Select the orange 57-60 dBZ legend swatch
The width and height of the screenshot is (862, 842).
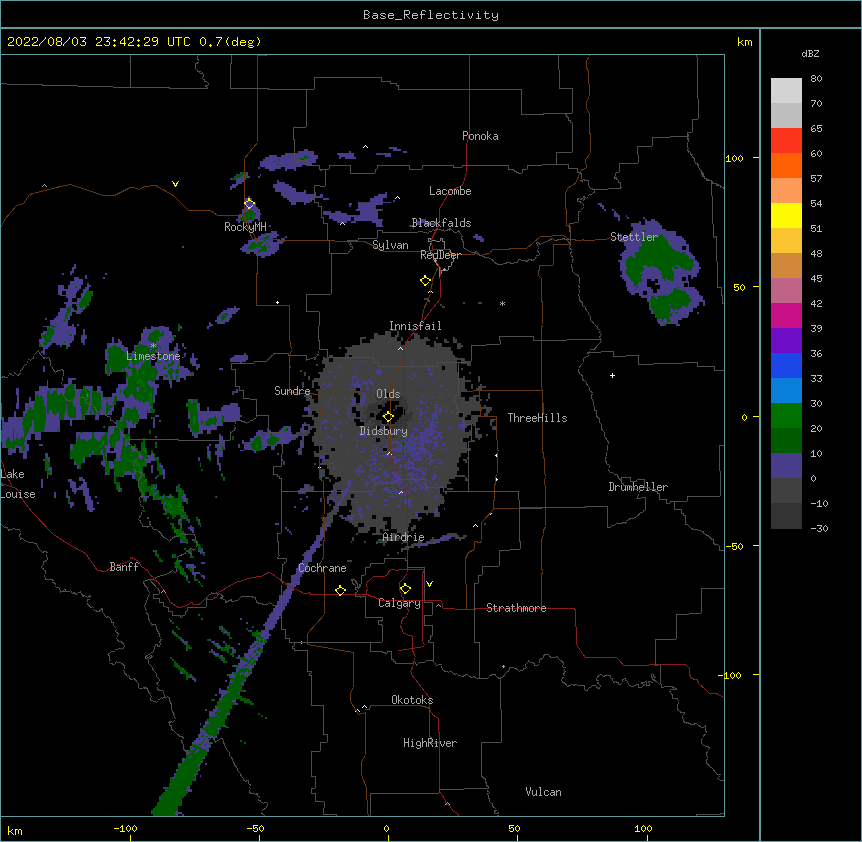click(786, 165)
